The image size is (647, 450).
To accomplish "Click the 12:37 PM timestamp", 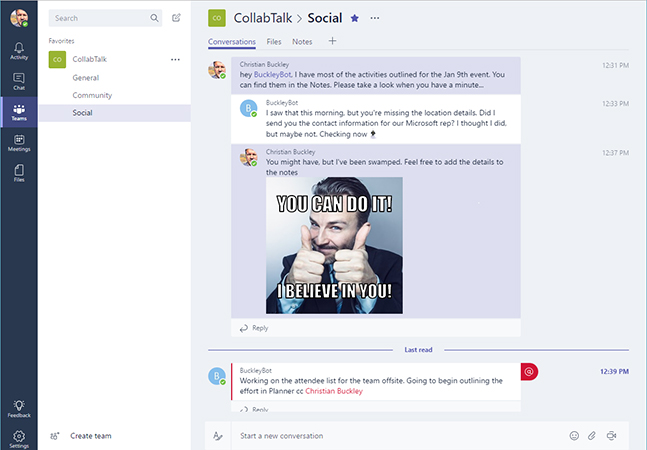I will tap(615, 153).
